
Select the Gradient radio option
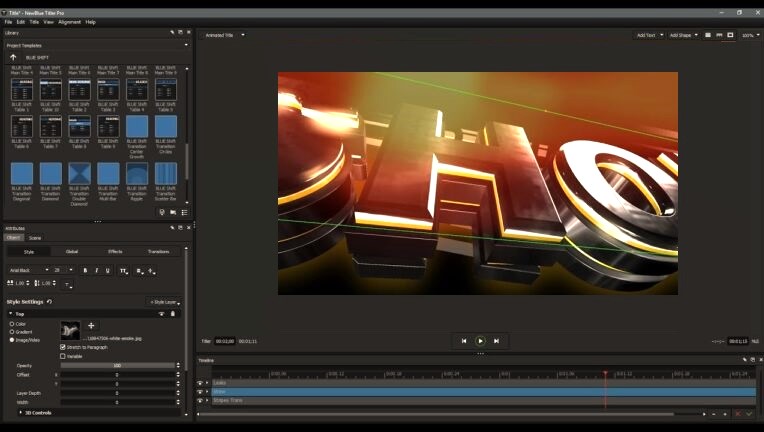coord(12,332)
